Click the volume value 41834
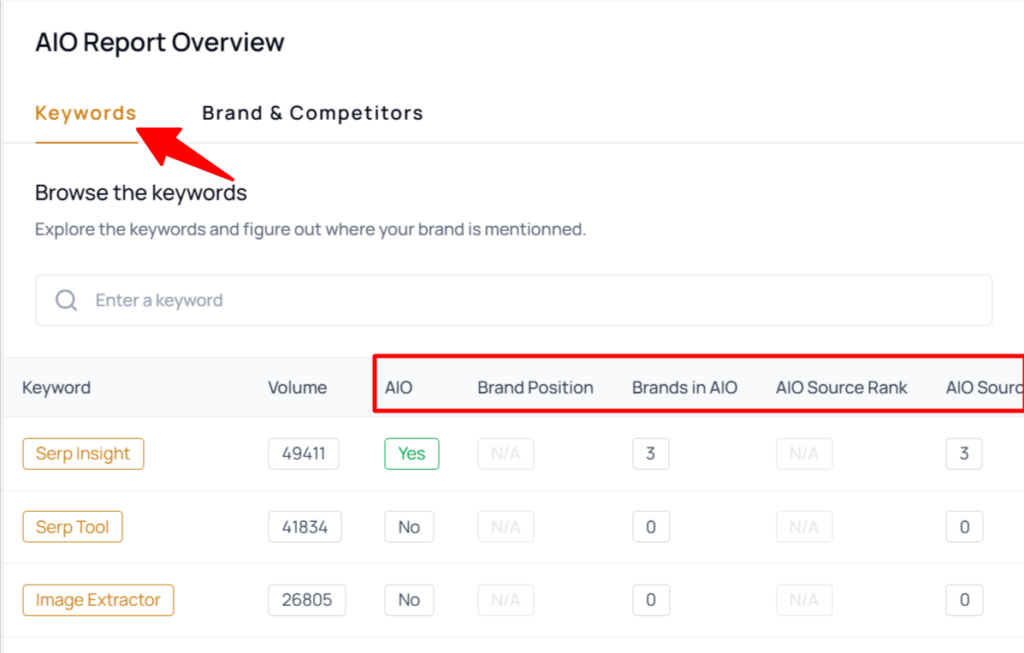Image resolution: width=1024 pixels, height=653 pixels. (x=304, y=527)
